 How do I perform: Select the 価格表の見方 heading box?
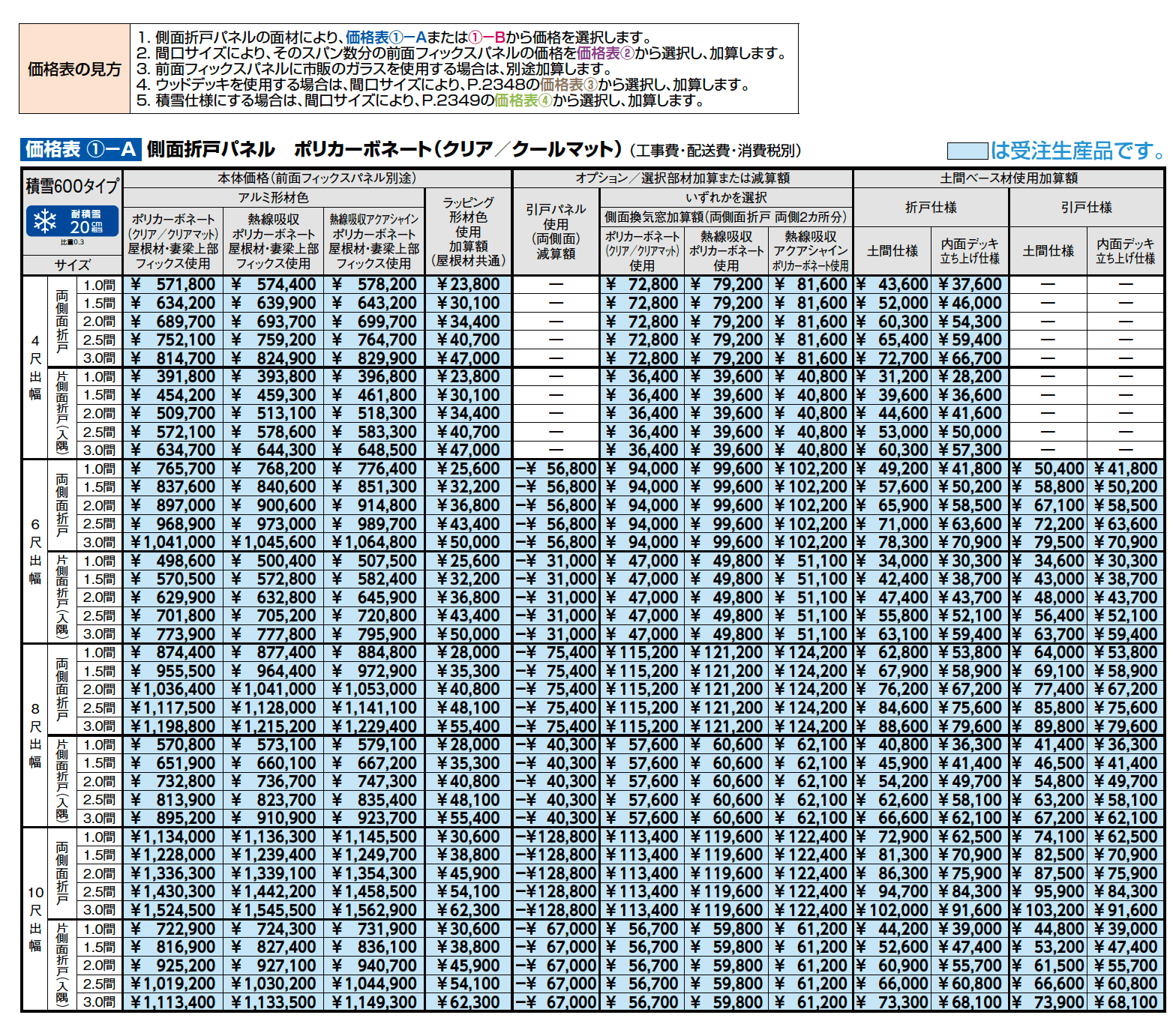74,70
